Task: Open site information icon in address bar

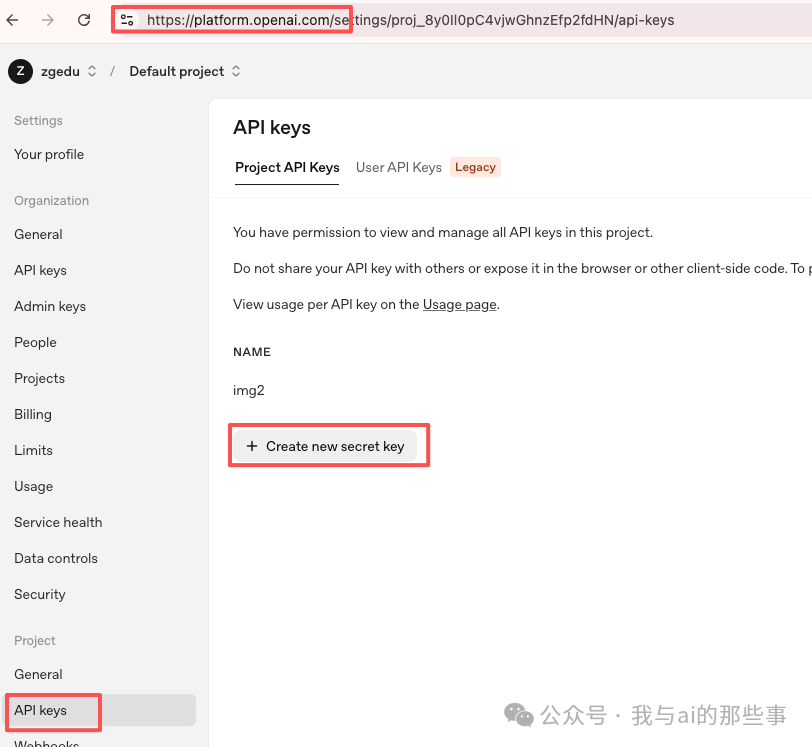Action: pyautogui.click(x=127, y=20)
